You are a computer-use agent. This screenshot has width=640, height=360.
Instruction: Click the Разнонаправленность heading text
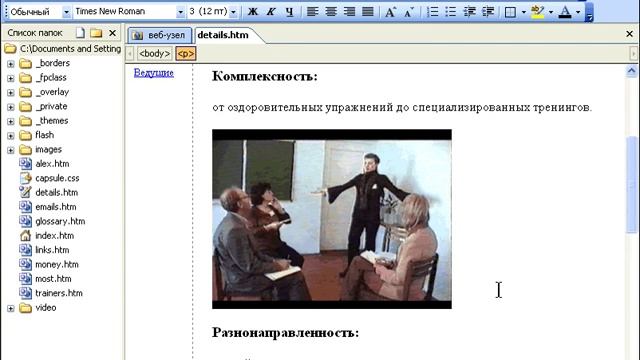285,332
